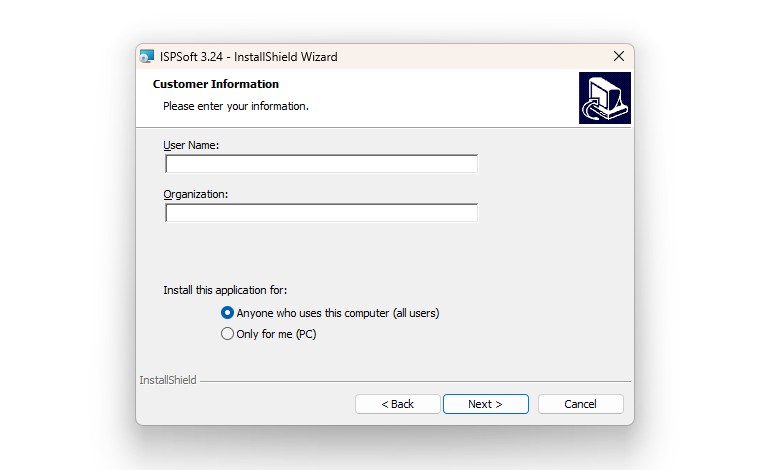Click the ISPSoft installer icon in title bar

click(x=146, y=56)
